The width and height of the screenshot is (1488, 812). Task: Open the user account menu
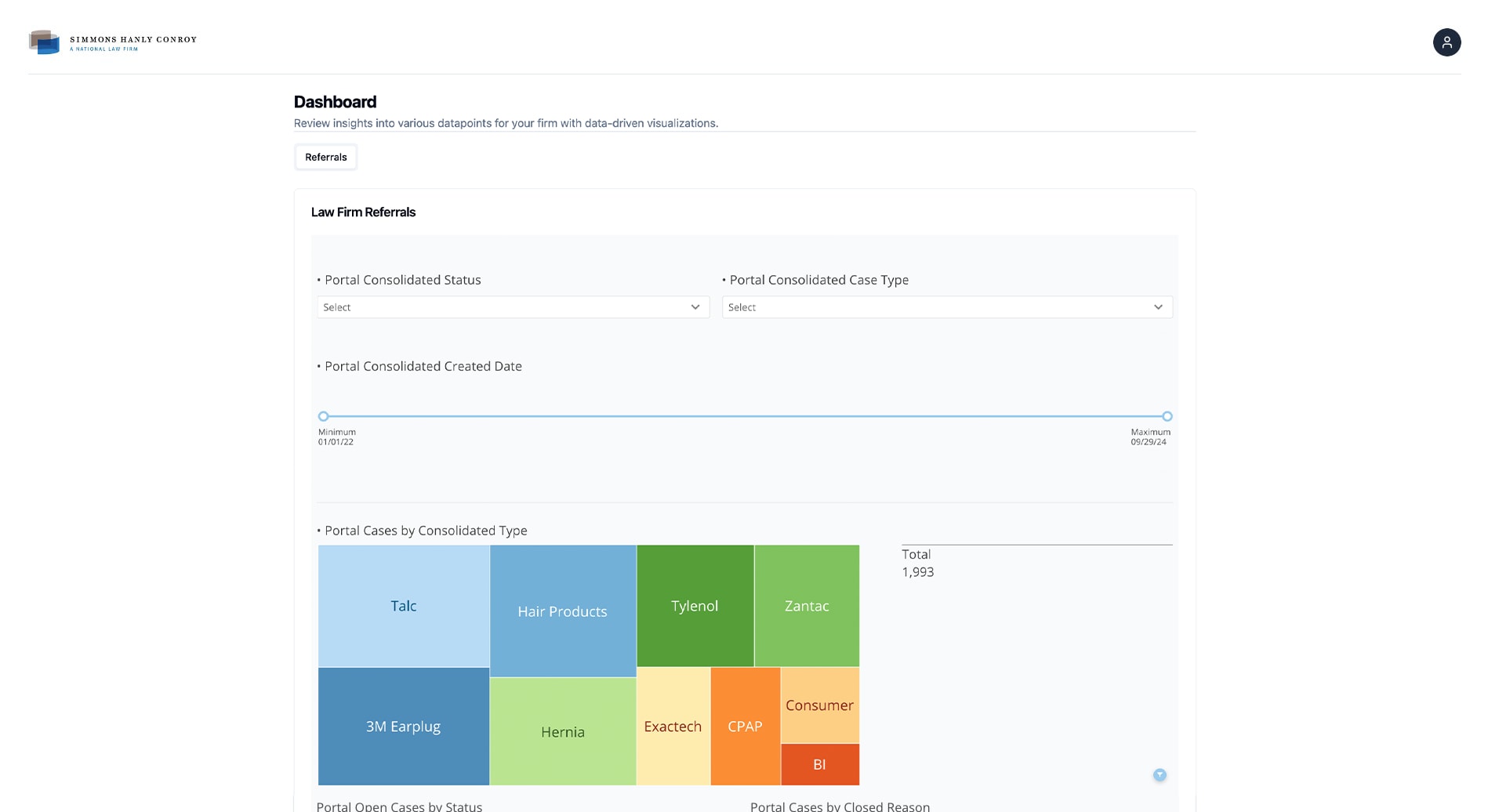1447,42
